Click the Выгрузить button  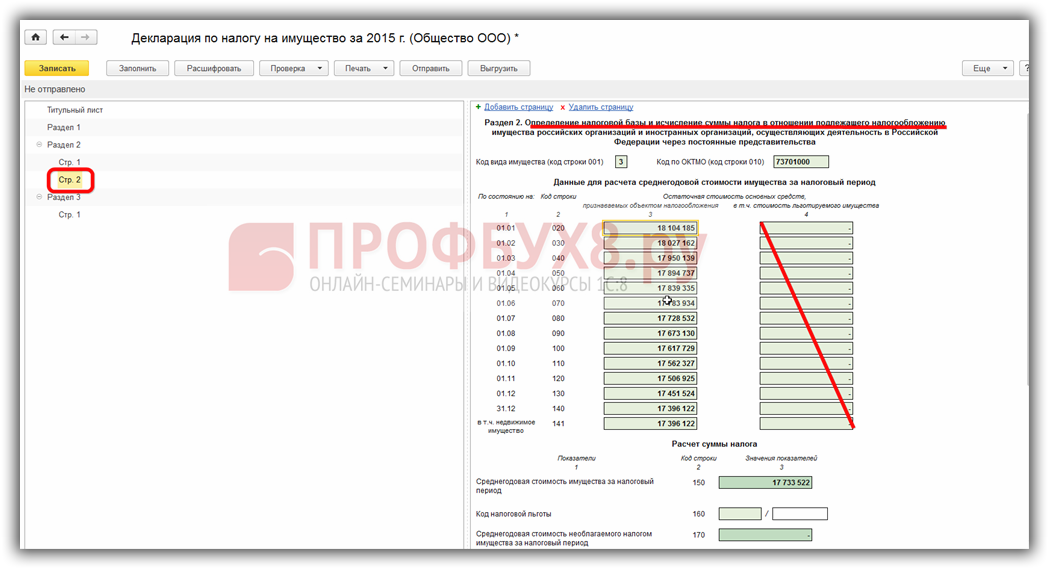coord(498,69)
